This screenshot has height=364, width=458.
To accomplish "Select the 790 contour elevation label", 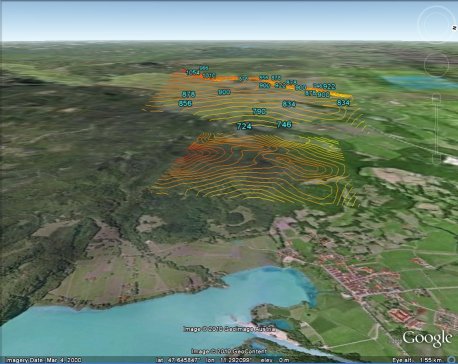I will pos(259,111).
